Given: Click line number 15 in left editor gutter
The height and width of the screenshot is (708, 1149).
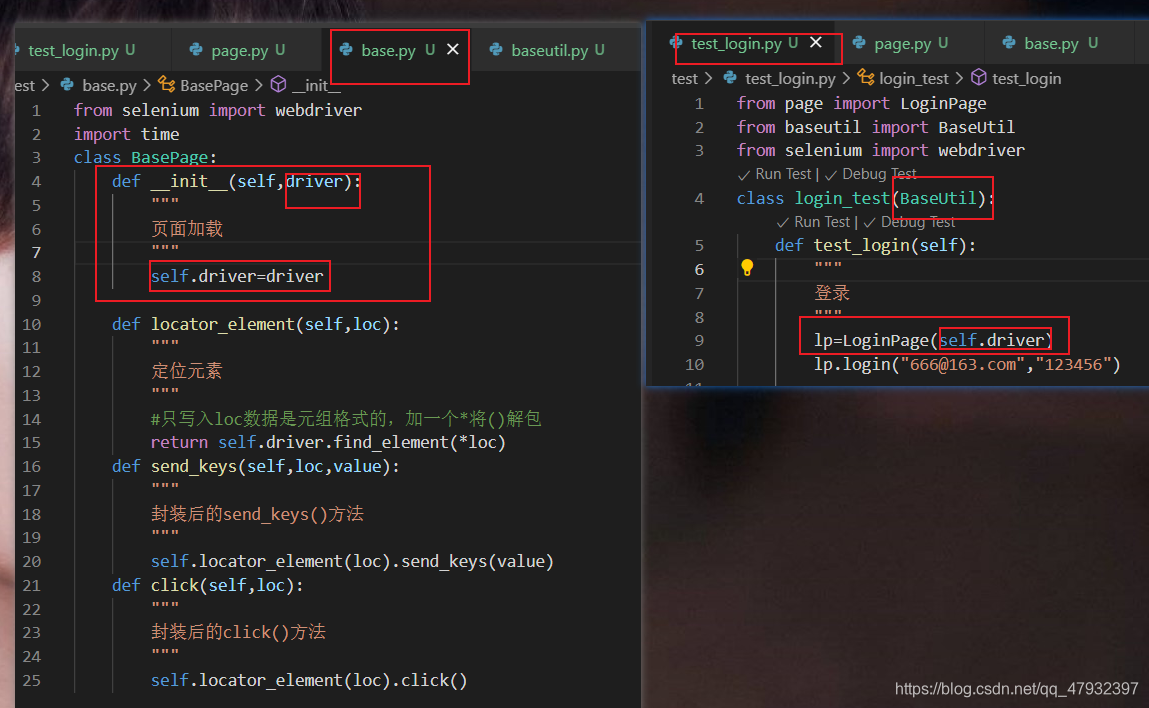Looking at the screenshot, I should tap(32, 443).
